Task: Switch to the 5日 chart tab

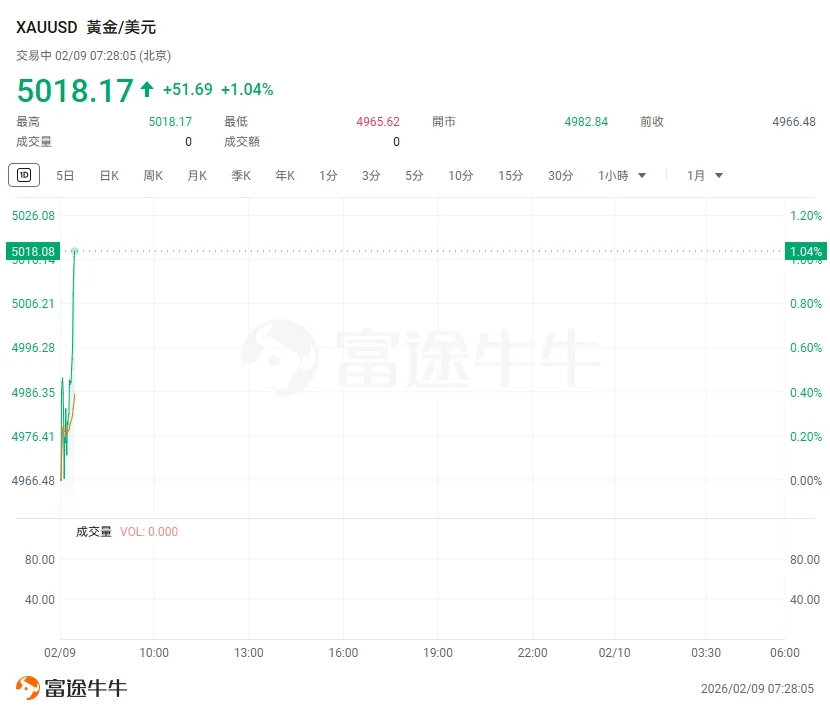Action: point(65,176)
